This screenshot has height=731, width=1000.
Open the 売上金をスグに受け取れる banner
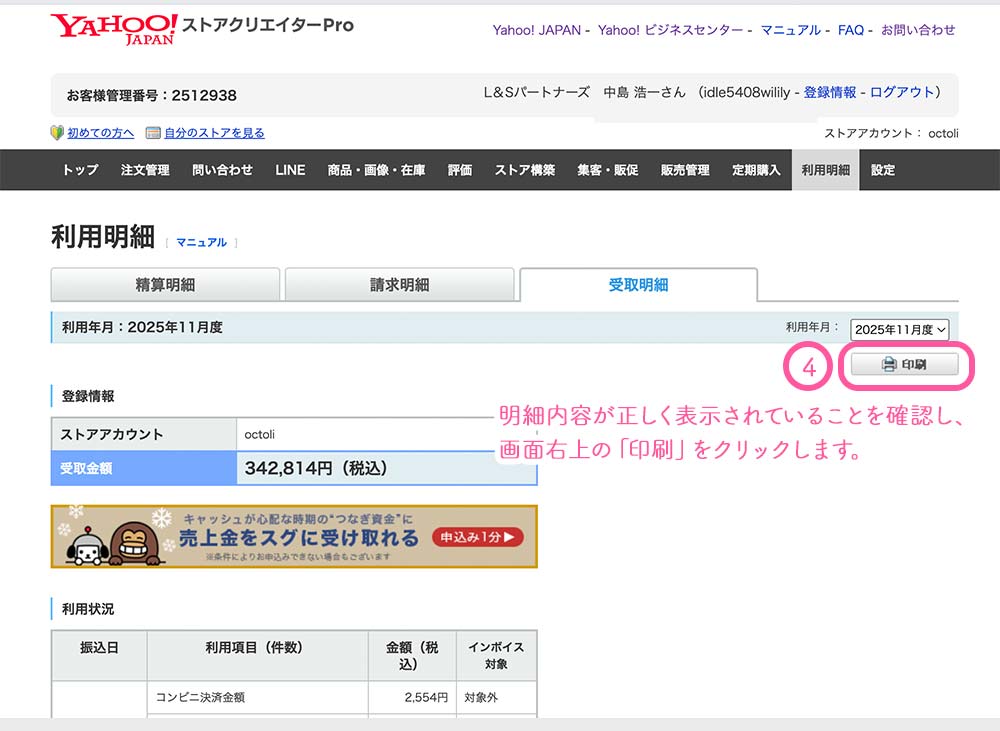(x=300, y=537)
